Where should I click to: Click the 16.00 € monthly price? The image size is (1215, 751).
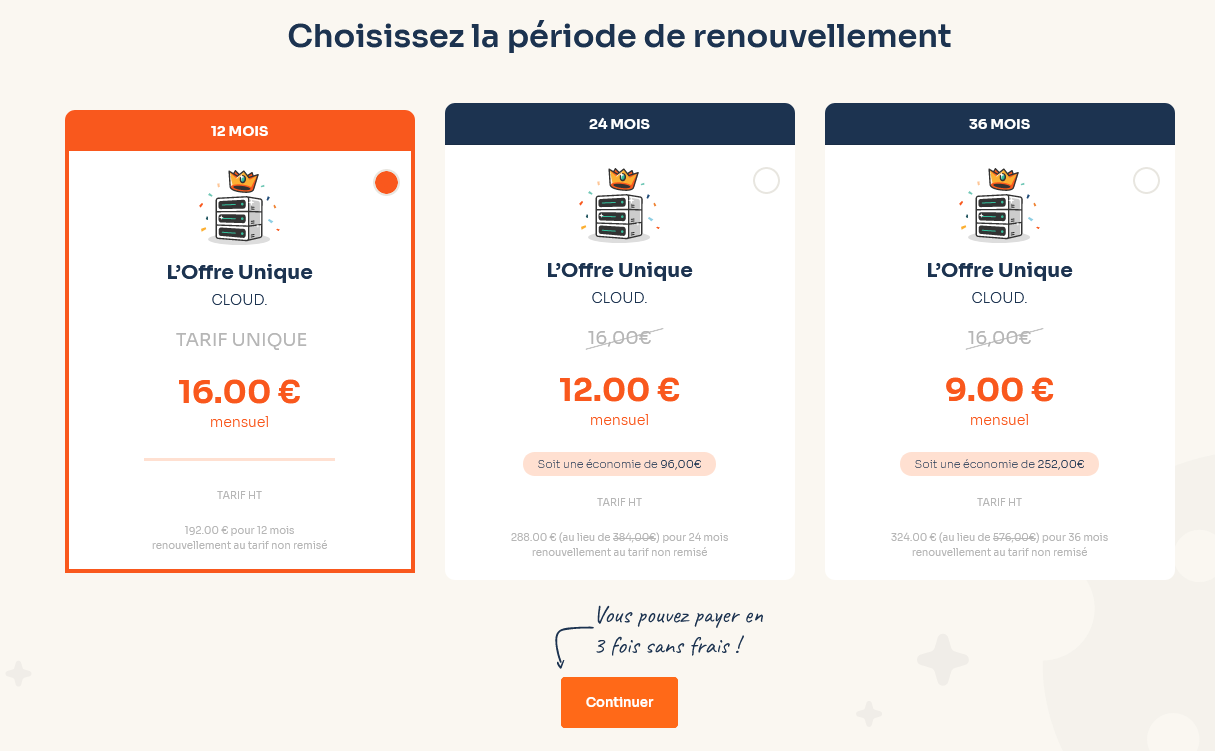[x=240, y=391]
